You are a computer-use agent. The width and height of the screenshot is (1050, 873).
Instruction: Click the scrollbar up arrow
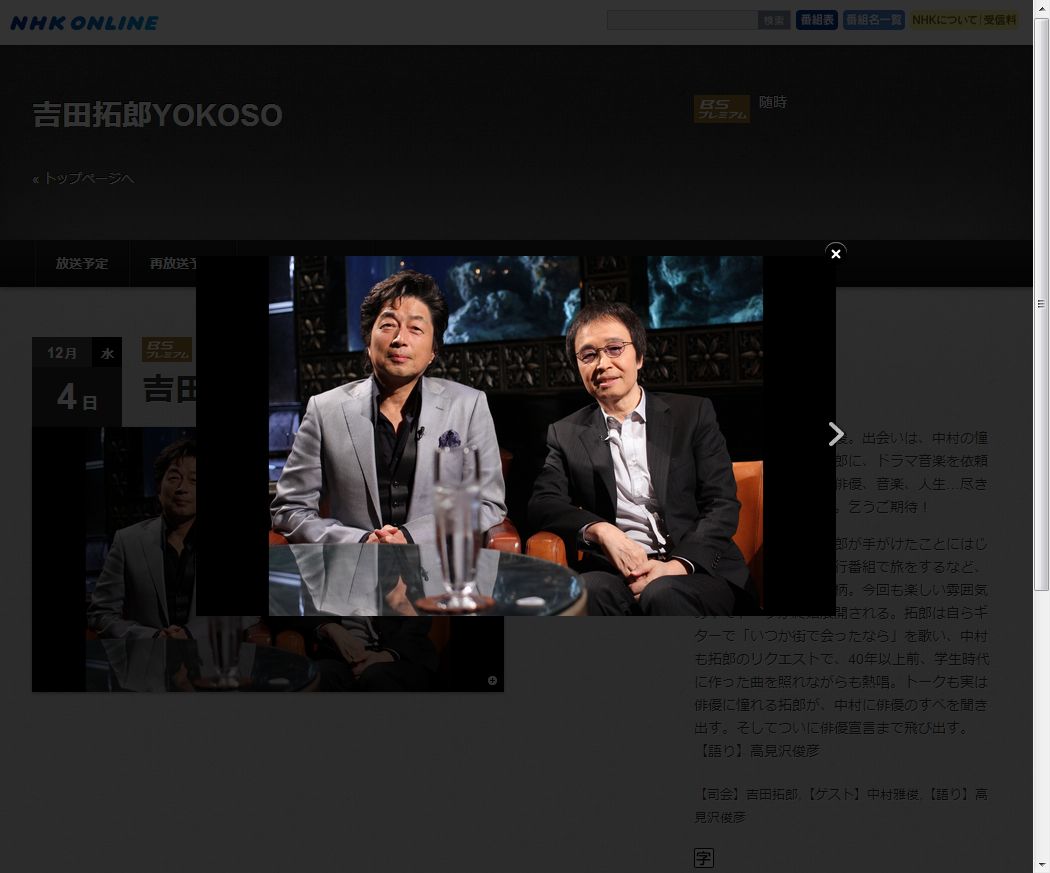click(1041, 6)
